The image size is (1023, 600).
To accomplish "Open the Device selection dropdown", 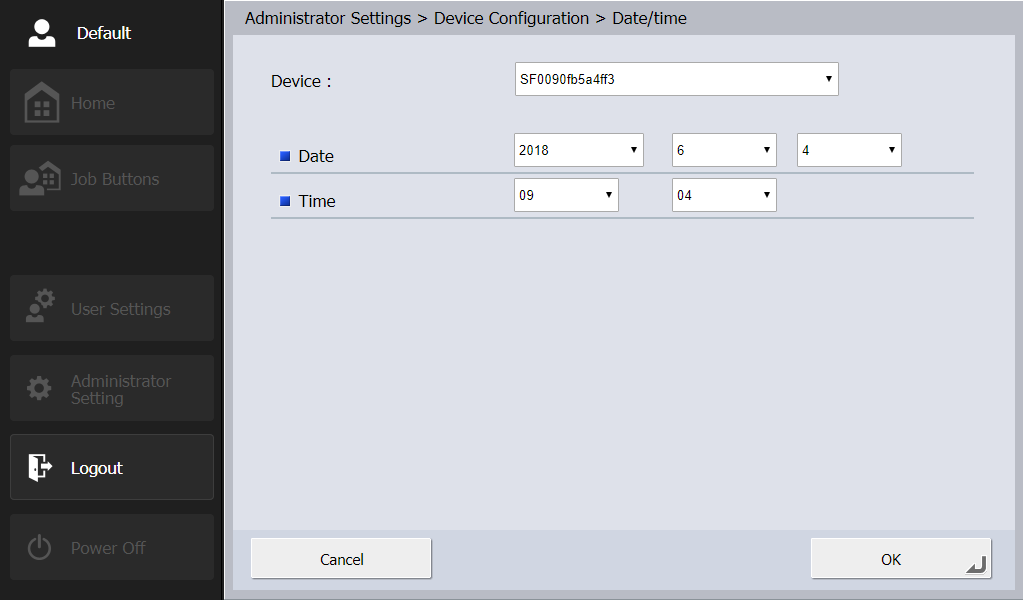I will (676, 79).
